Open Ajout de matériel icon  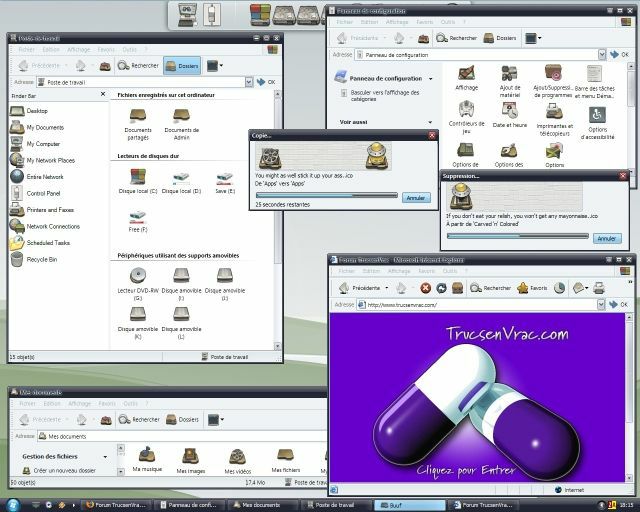(x=510, y=82)
